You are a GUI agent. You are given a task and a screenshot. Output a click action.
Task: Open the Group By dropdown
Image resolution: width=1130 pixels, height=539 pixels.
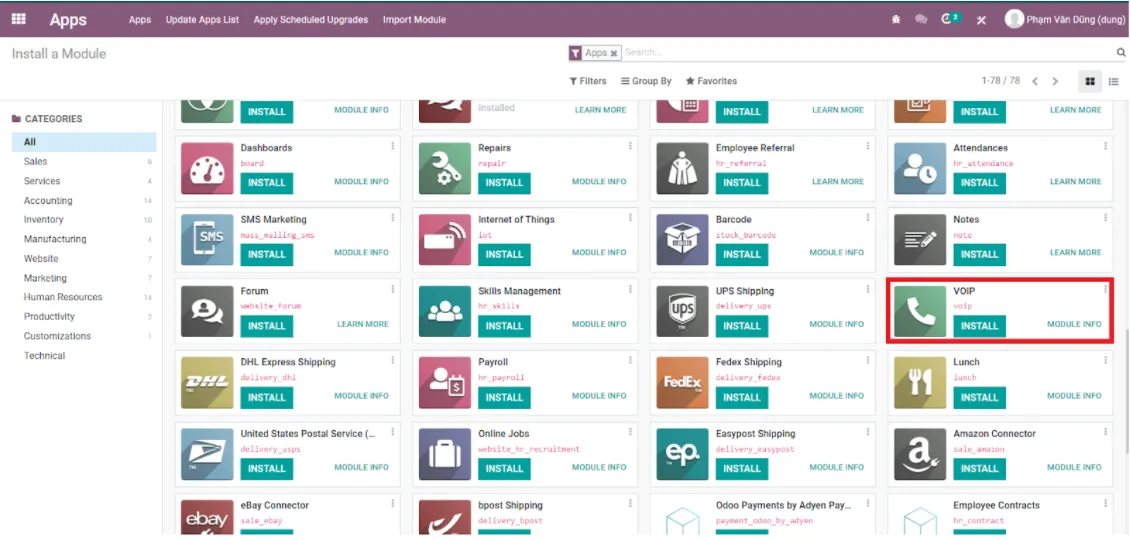pos(646,81)
